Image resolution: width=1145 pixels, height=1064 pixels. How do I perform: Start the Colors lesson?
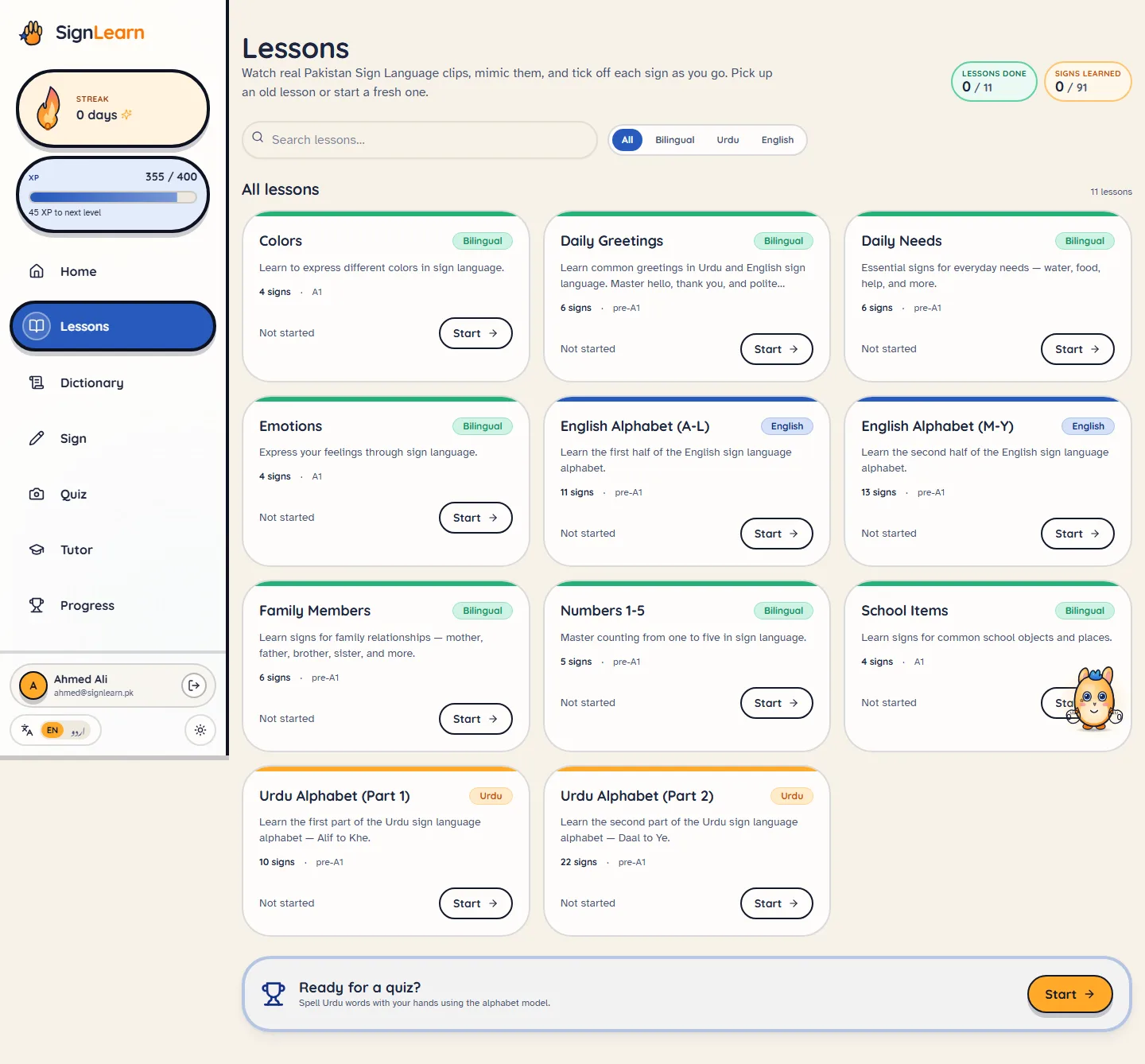click(475, 333)
